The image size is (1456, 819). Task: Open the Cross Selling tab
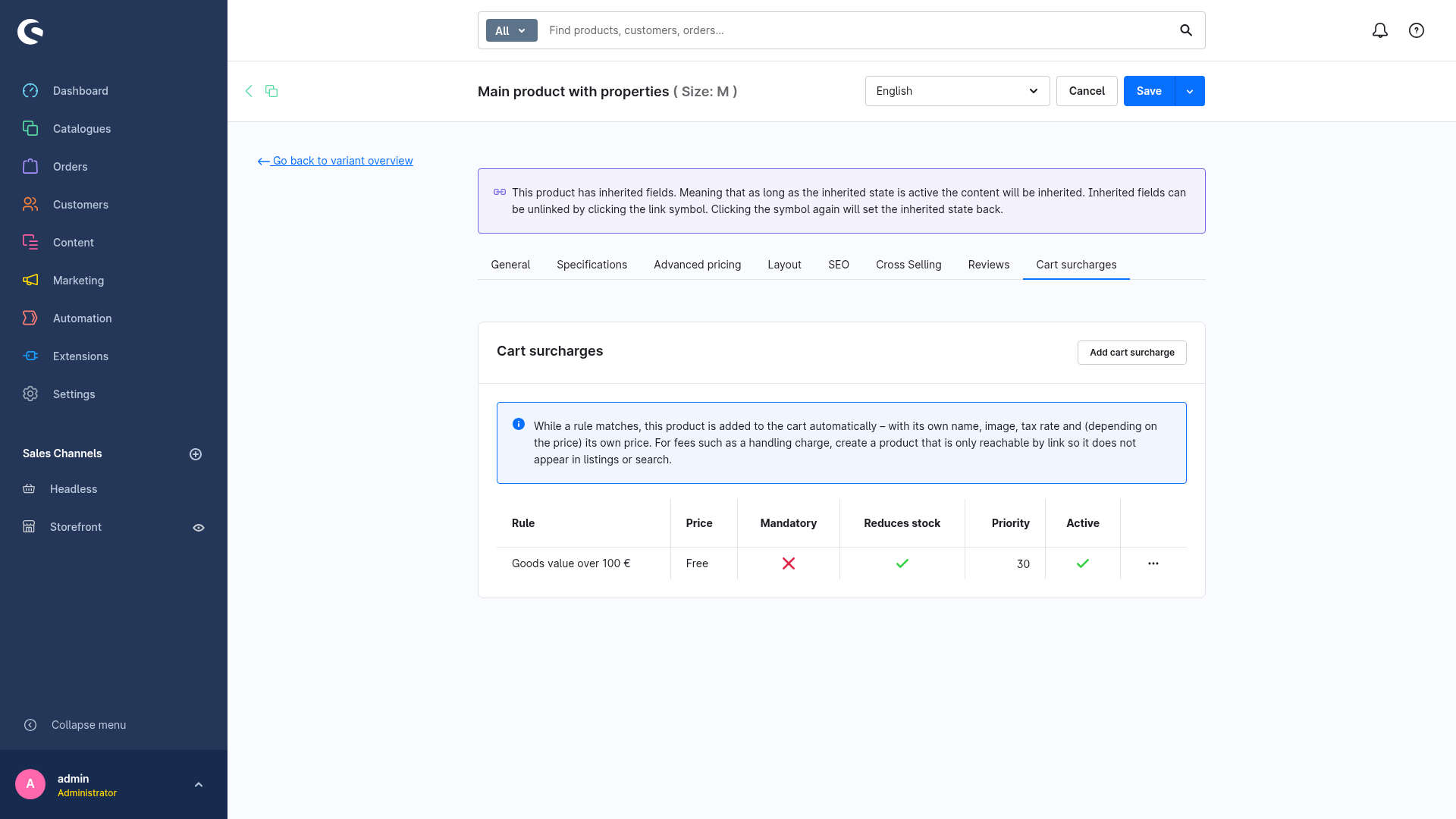[x=908, y=265]
